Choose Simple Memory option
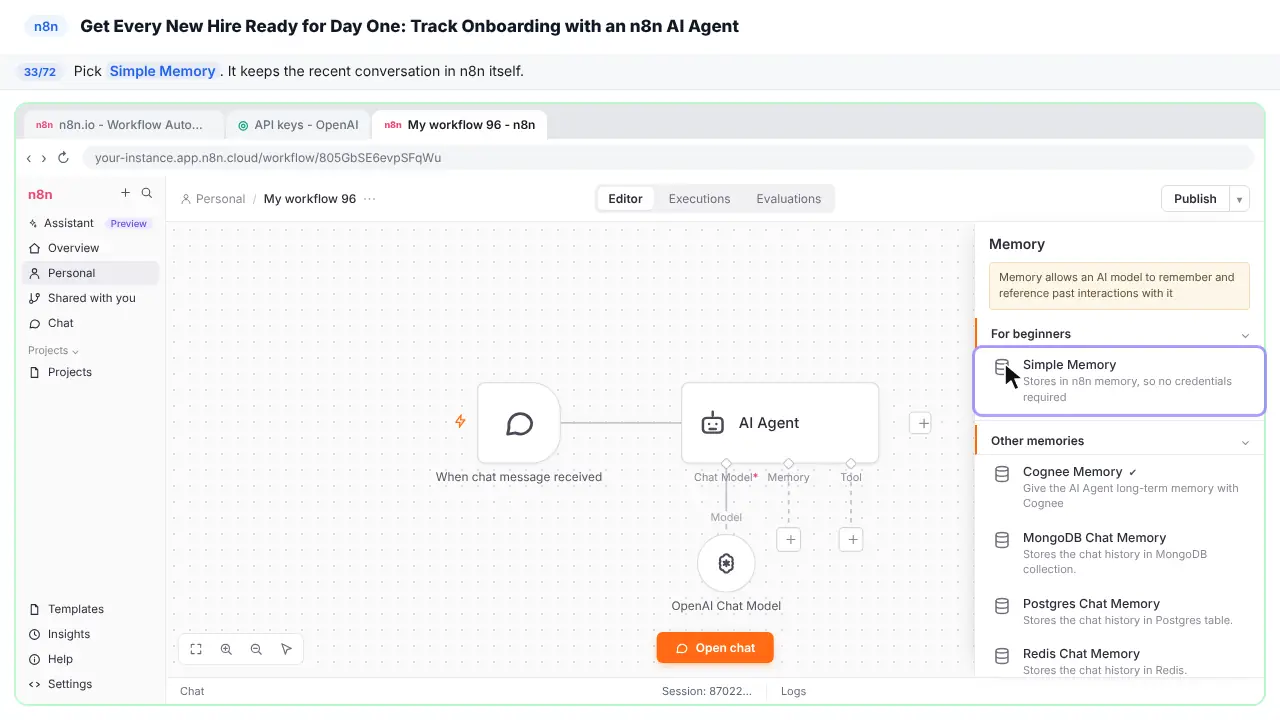 [x=1120, y=380]
